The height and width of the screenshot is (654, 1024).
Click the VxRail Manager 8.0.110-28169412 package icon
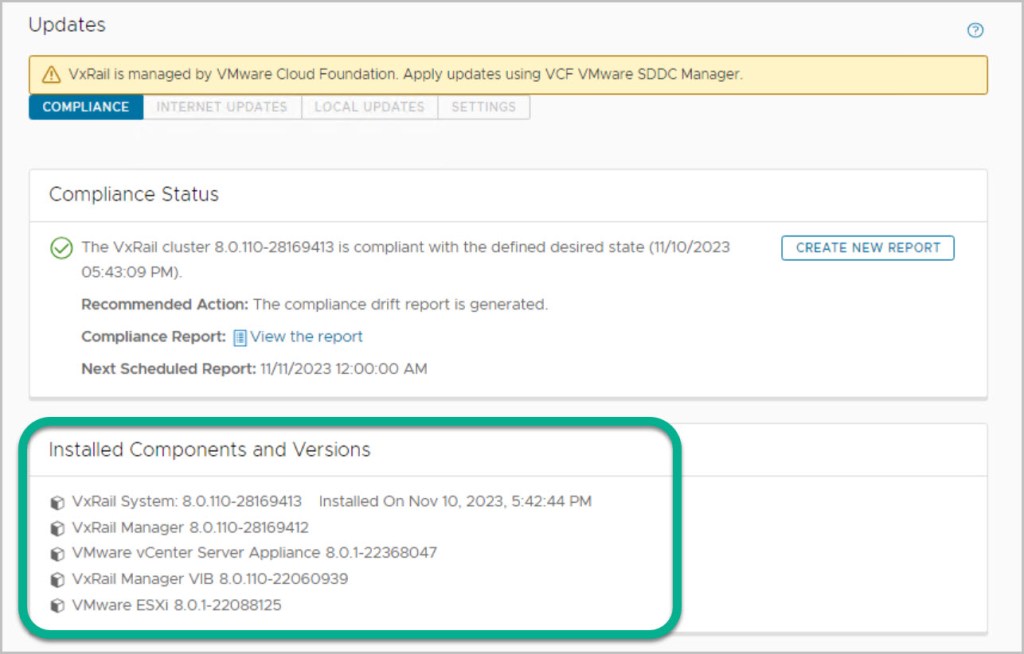(x=58, y=528)
